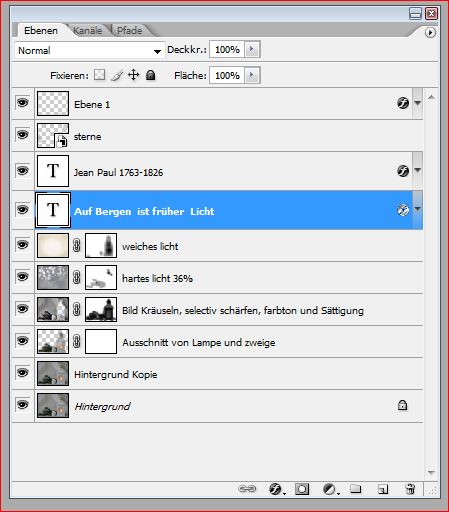Open the Fläche fill slider arrow

[252, 75]
